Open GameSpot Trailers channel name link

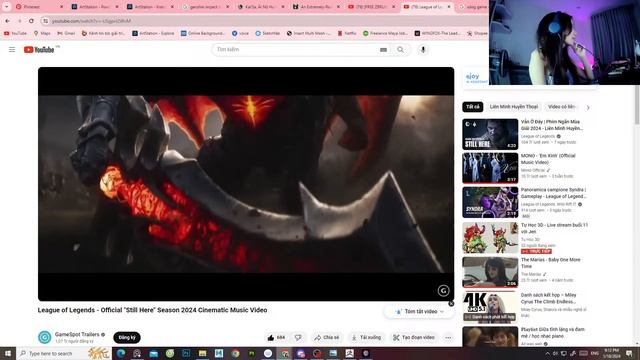tap(77, 334)
